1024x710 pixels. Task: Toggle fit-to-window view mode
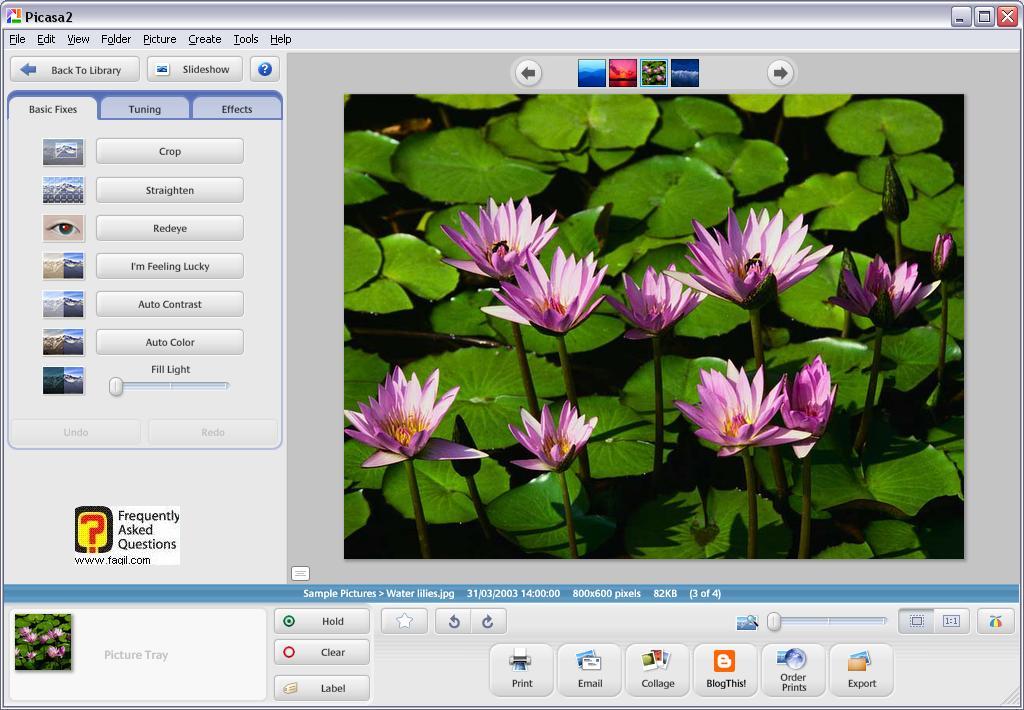916,621
